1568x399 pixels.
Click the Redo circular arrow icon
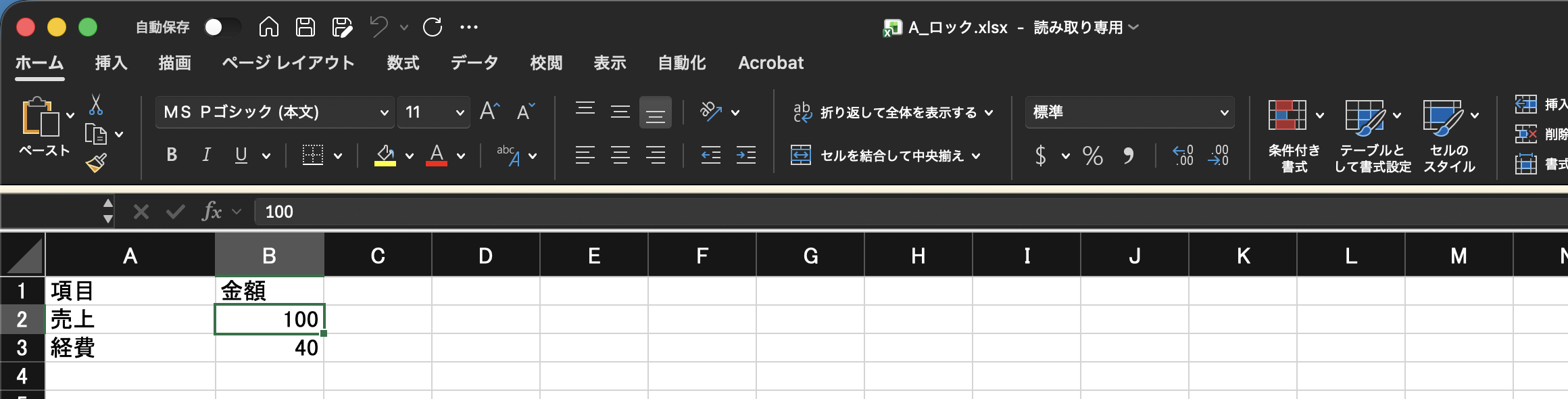433,27
